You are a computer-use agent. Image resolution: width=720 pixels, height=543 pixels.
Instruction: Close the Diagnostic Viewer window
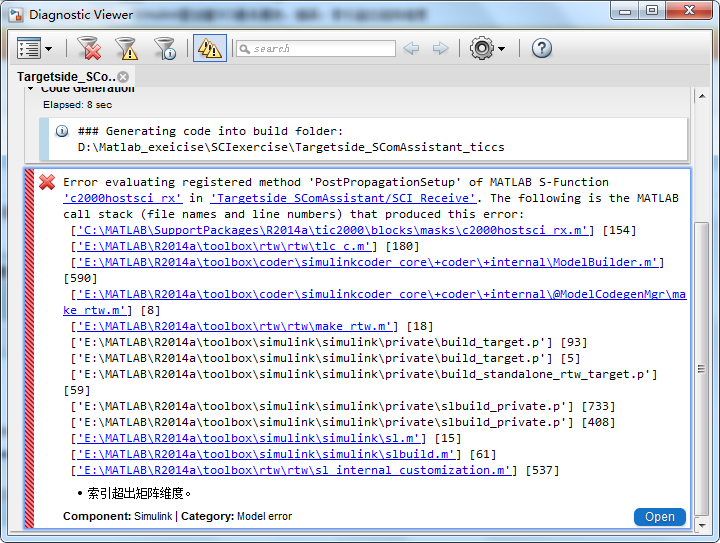click(689, 11)
